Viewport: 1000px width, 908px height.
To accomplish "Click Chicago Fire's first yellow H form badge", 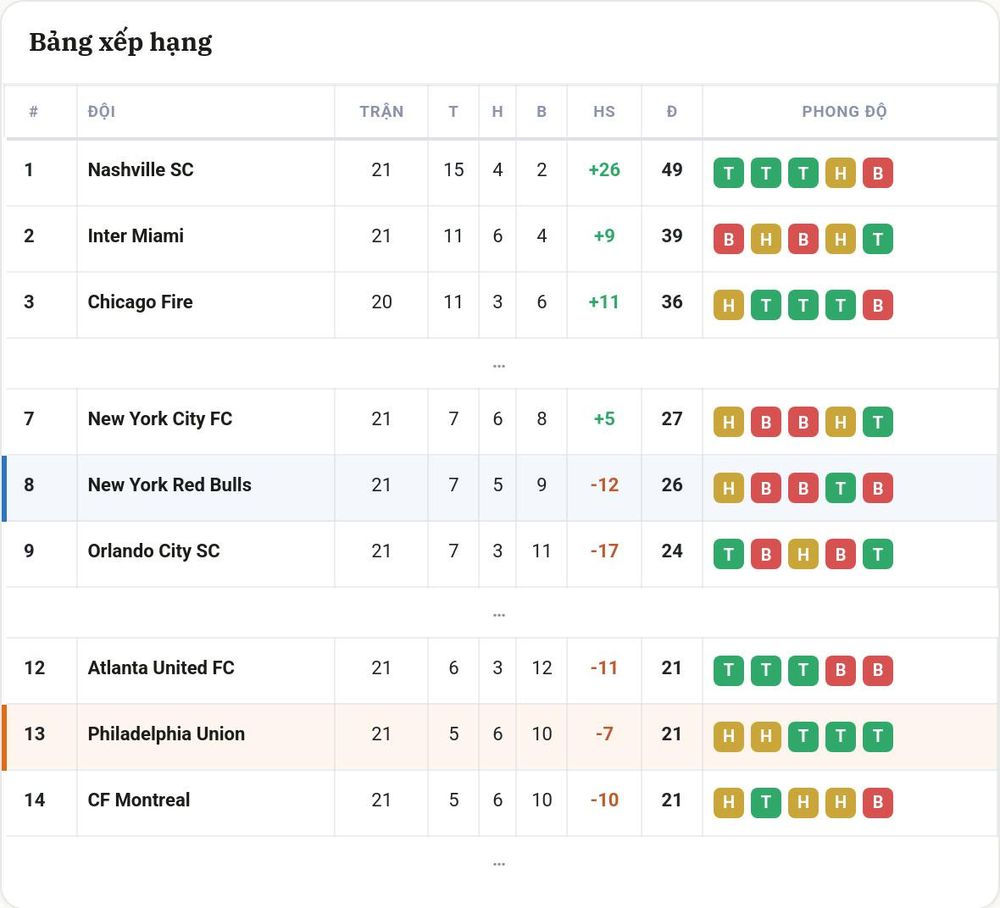I will click(728, 305).
